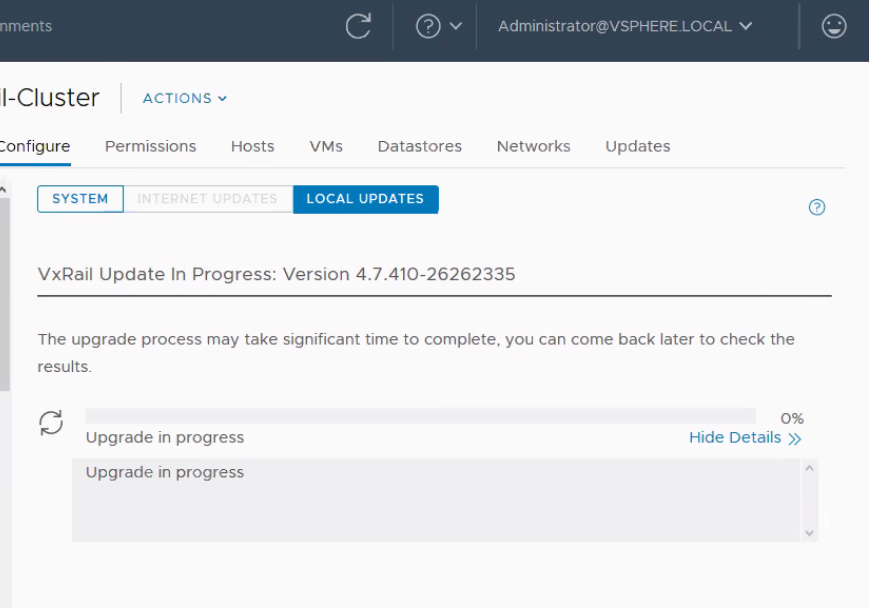Click the Hide Details link
This screenshot has height=608, width=869.
click(734, 438)
